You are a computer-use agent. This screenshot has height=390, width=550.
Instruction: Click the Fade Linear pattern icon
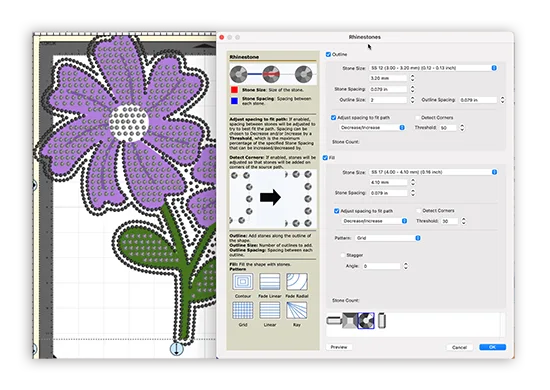(x=270, y=282)
